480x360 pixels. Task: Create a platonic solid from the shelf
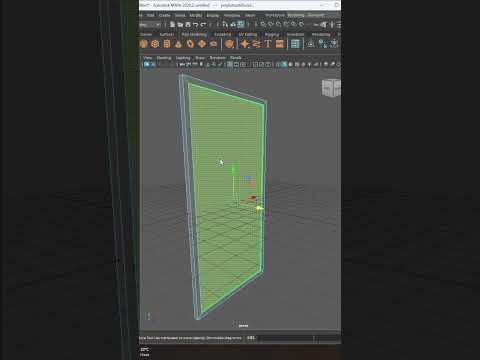229,44
